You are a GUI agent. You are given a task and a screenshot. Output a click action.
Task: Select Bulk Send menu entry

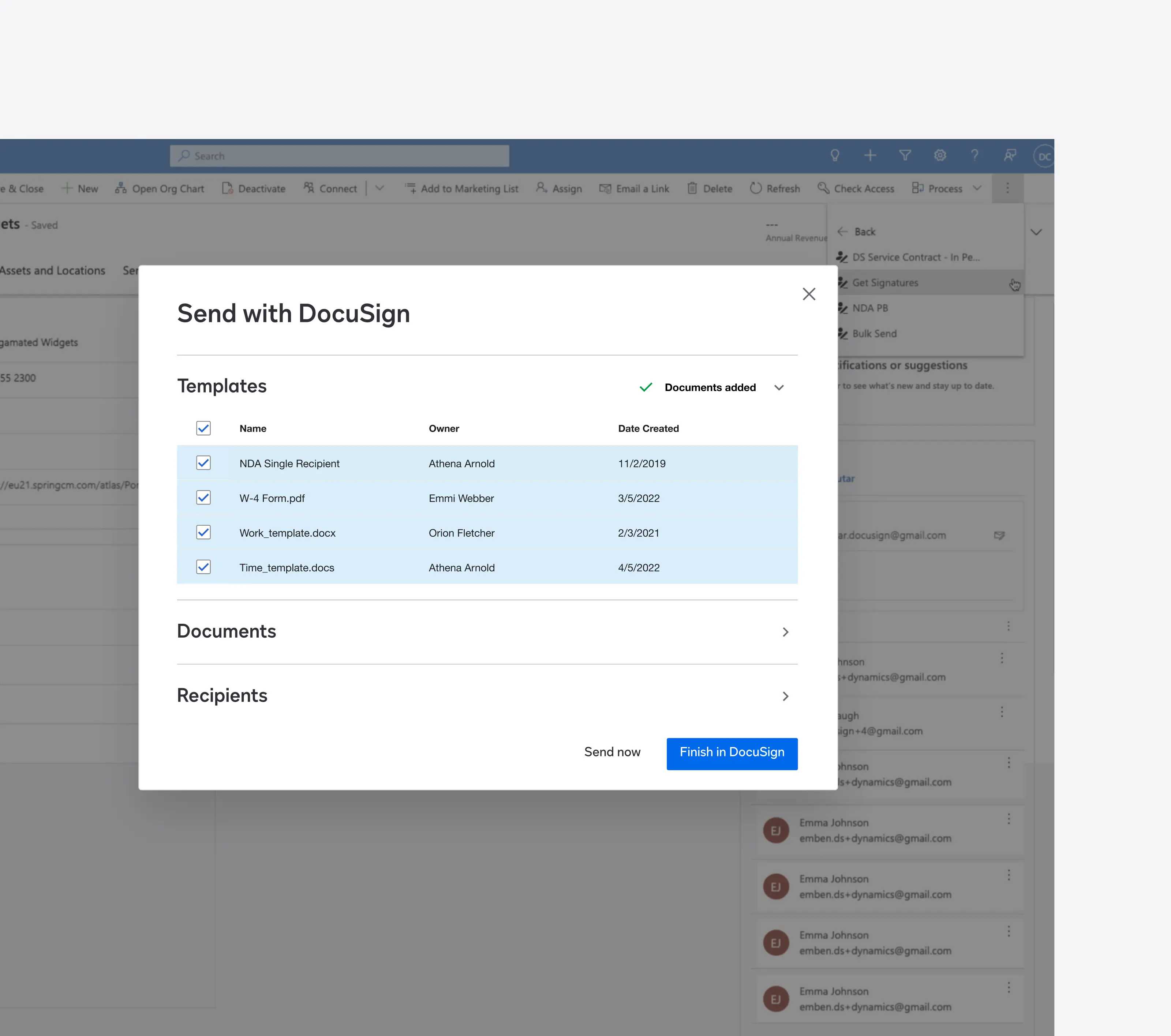[x=874, y=333]
